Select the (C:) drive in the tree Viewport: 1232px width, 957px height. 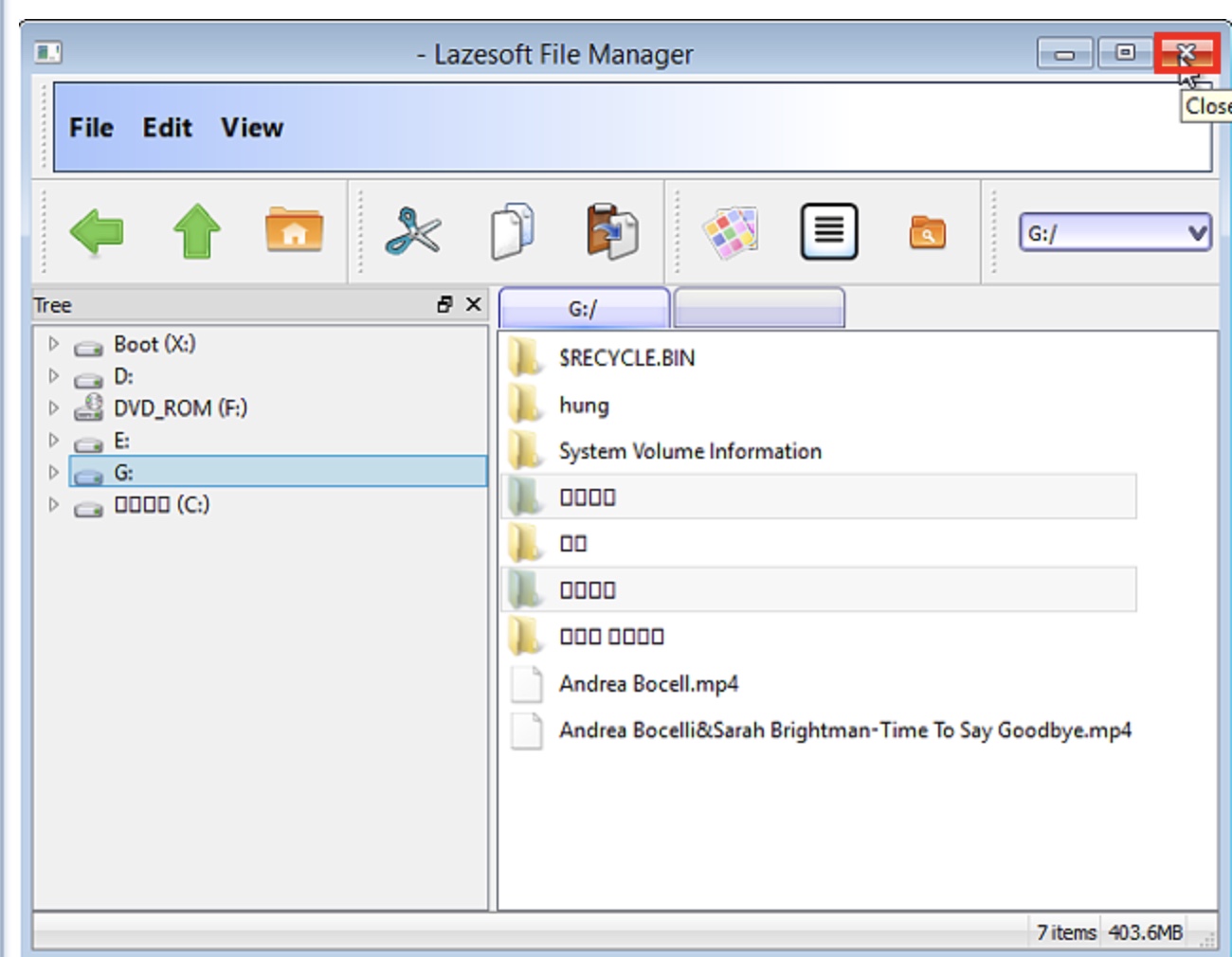[x=141, y=505]
